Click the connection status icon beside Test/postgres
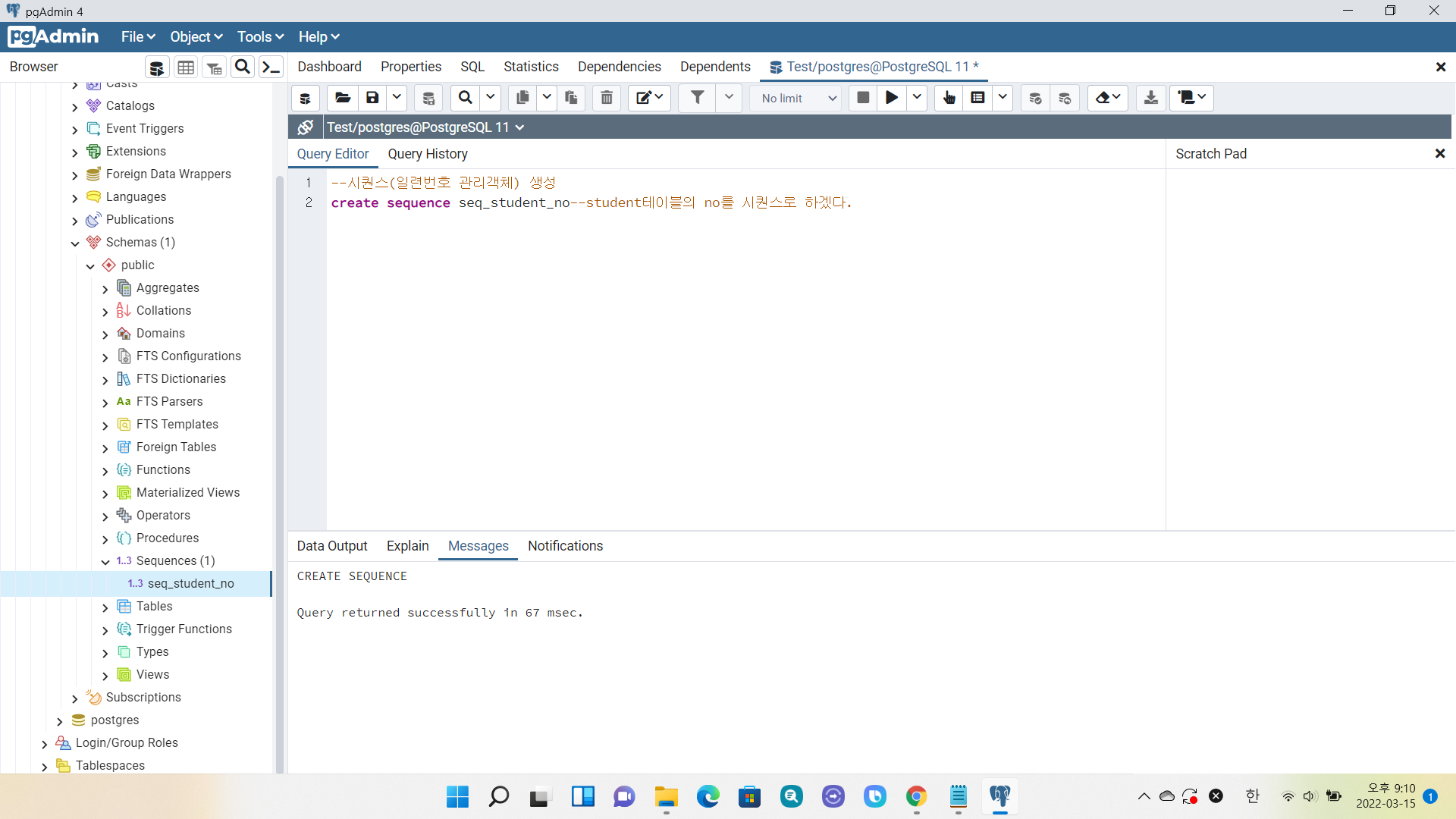Image resolution: width=1456 pixels, height=819 pixels. pos(306,127)
